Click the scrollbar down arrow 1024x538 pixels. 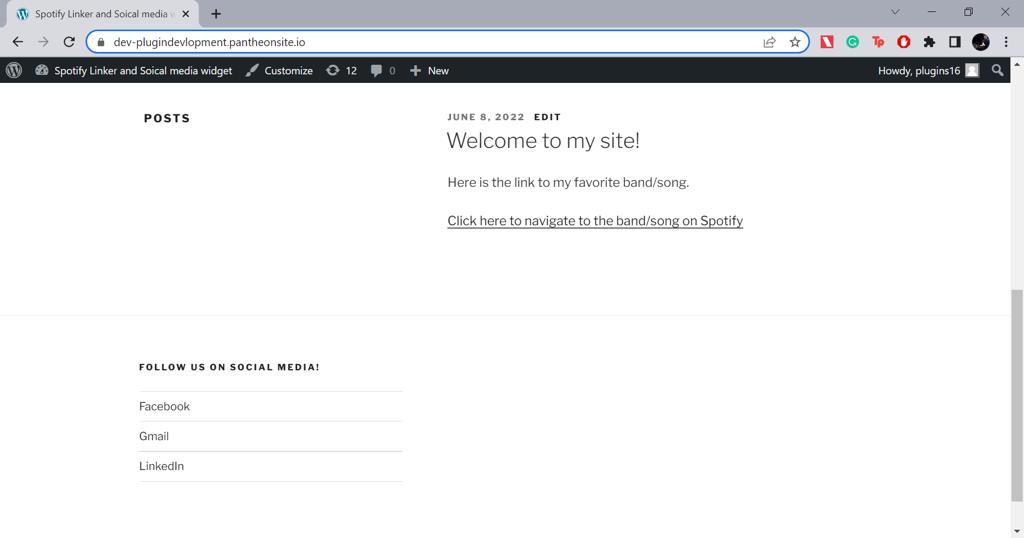tap(1017, 531)
